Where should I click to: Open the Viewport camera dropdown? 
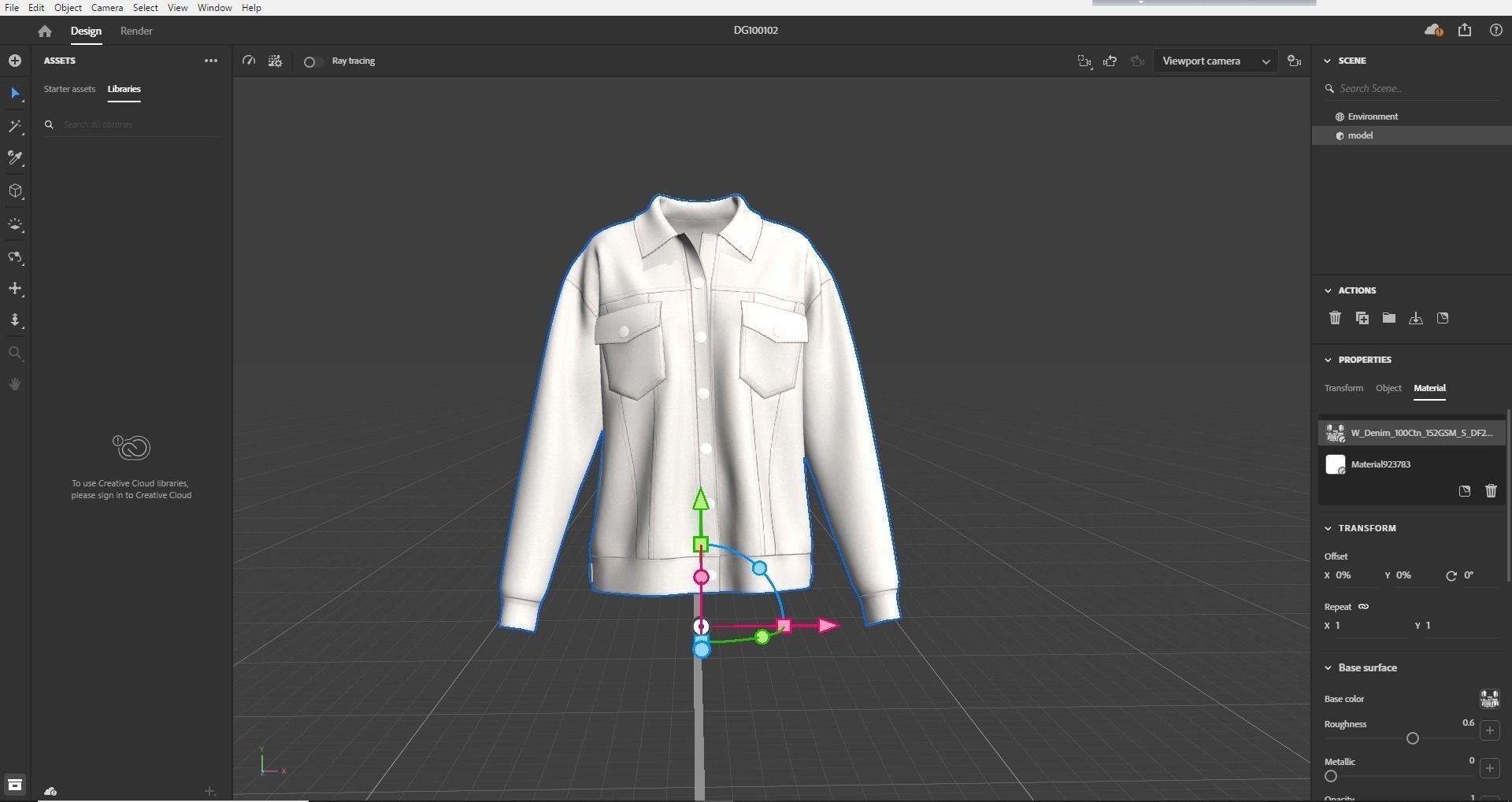tap(1215, 61)
